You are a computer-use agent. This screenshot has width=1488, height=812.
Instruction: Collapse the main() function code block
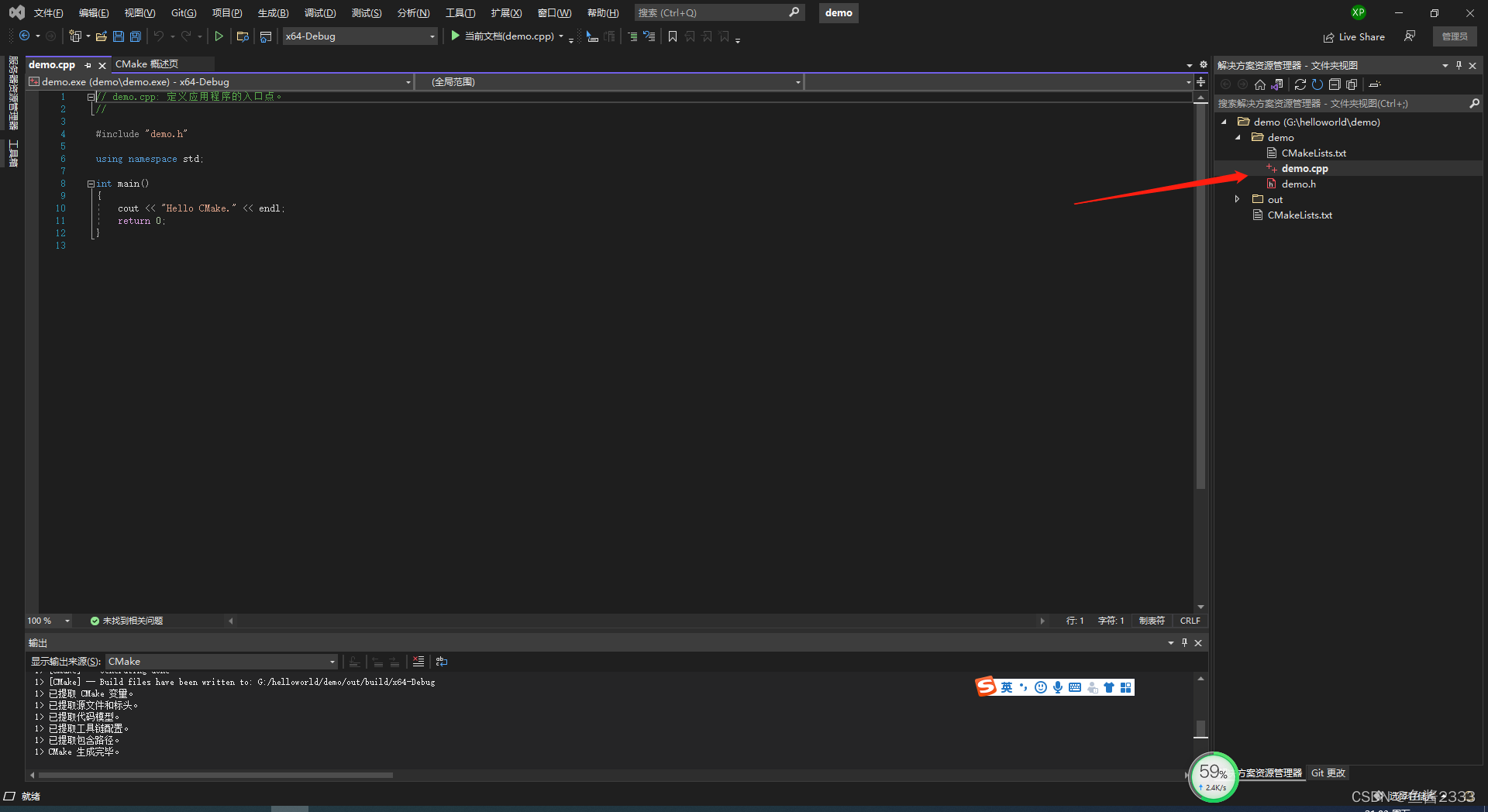(91, 184)
